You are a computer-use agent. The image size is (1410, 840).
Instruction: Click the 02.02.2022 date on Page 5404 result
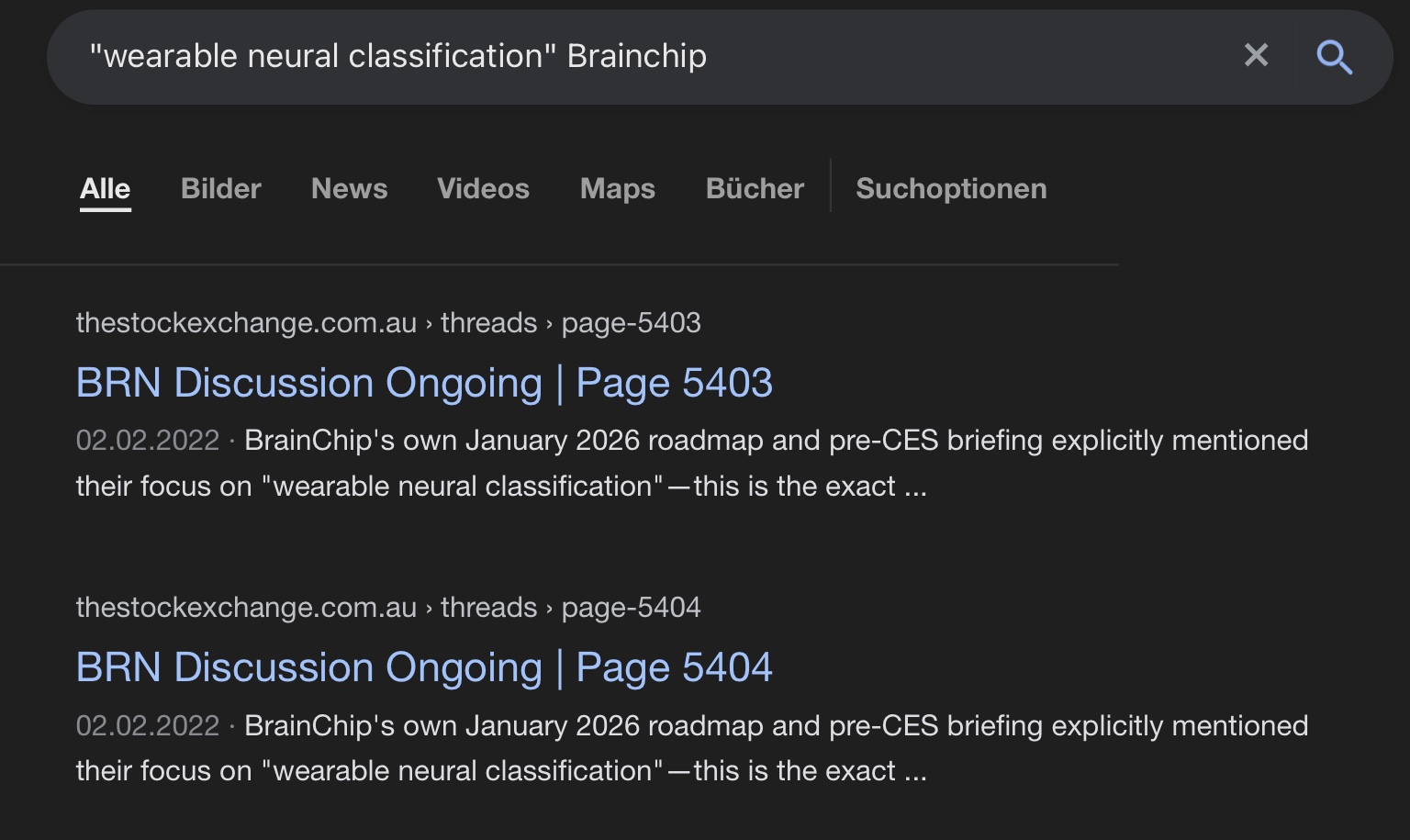147,725
